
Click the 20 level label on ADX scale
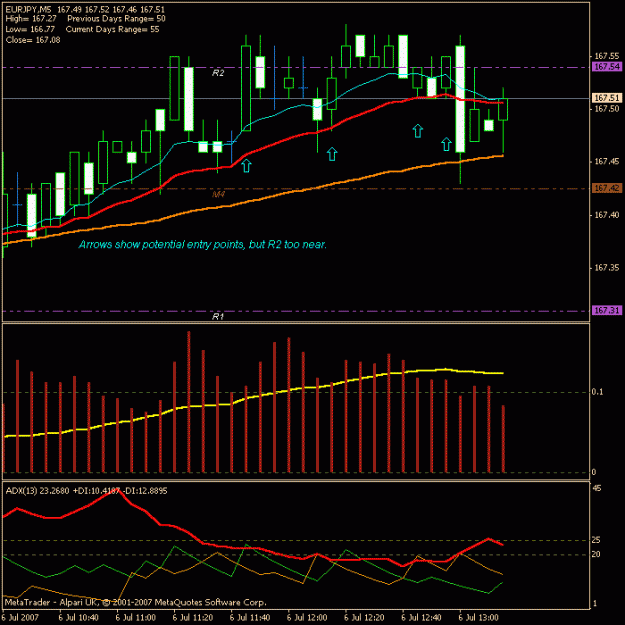596,554
